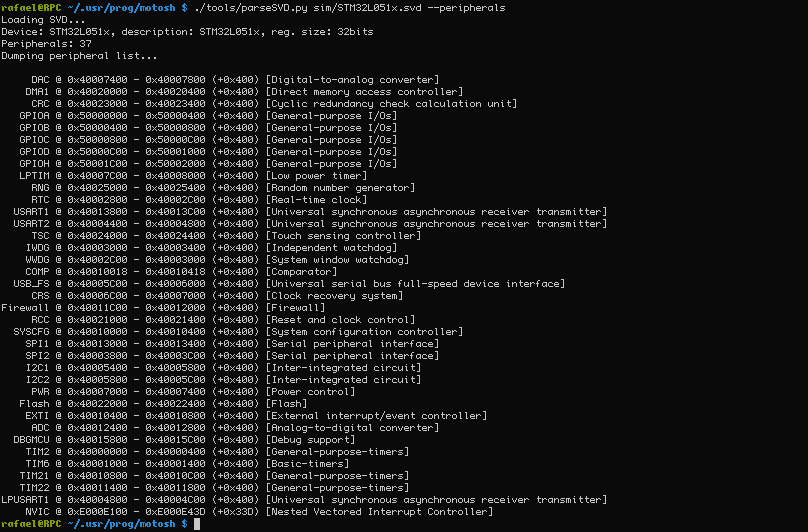Image resolution: width=808 pixels, height=532 pixels.
Task: Click the Firewall peripheral name
Action: point(25,308)
